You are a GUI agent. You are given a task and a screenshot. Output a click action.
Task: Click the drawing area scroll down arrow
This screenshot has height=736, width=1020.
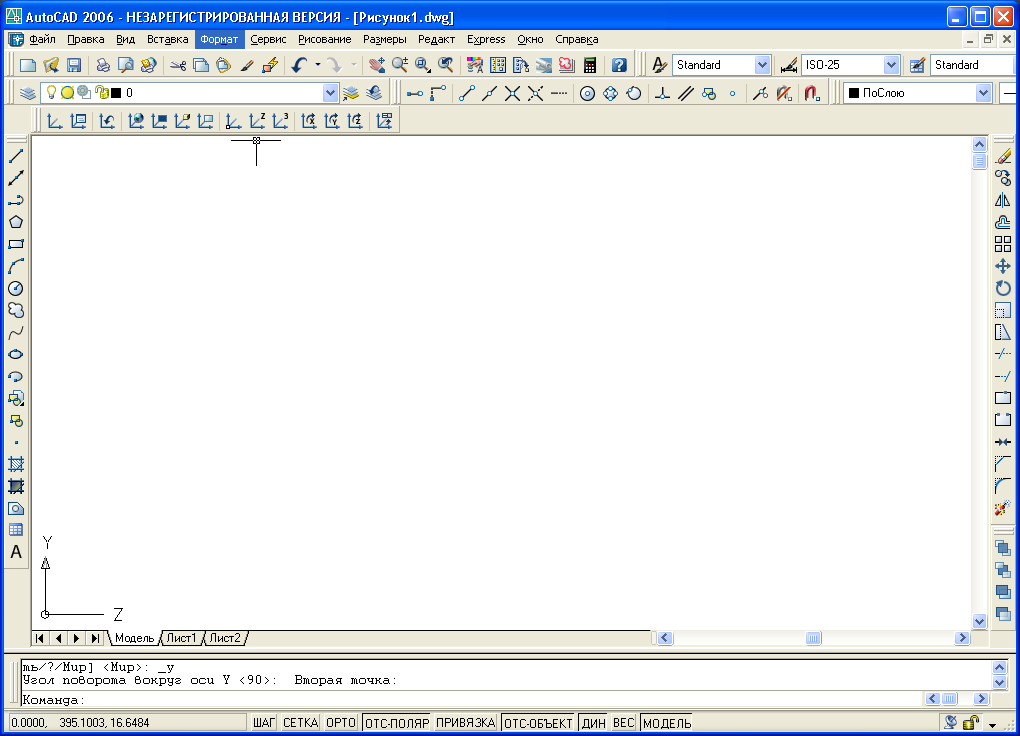980,621
